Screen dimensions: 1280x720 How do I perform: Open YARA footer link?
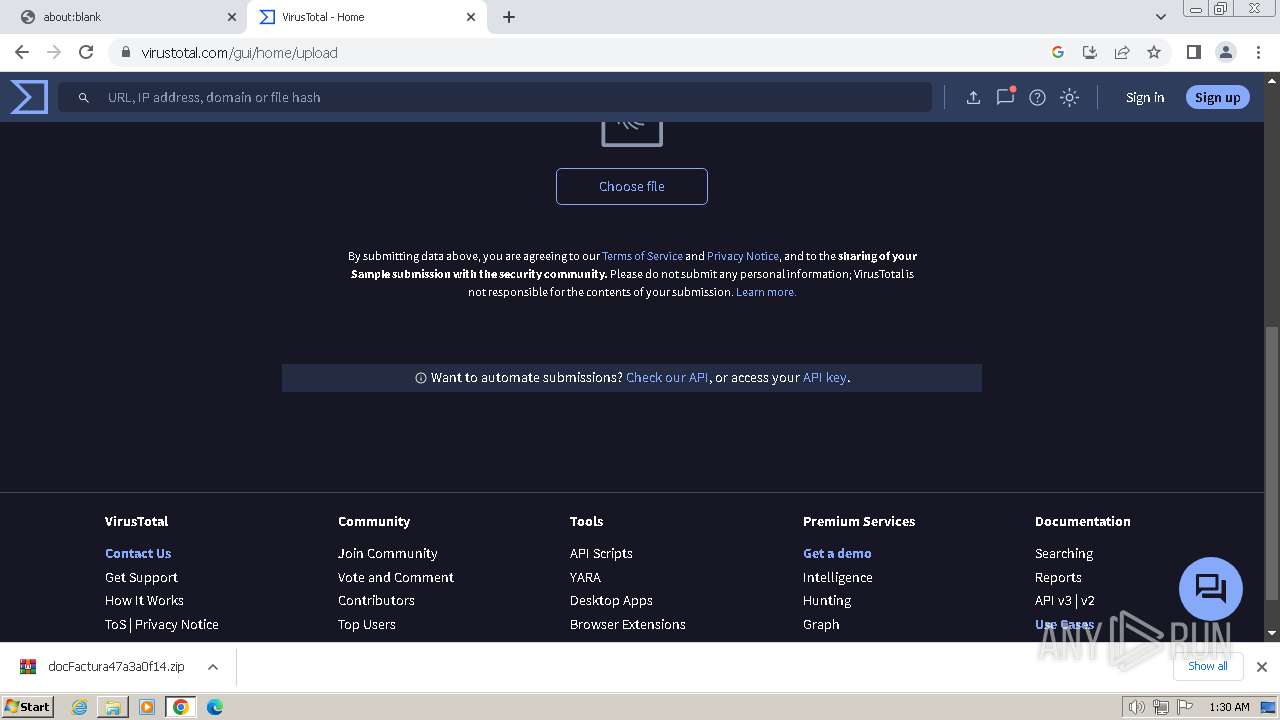[585, 577]
